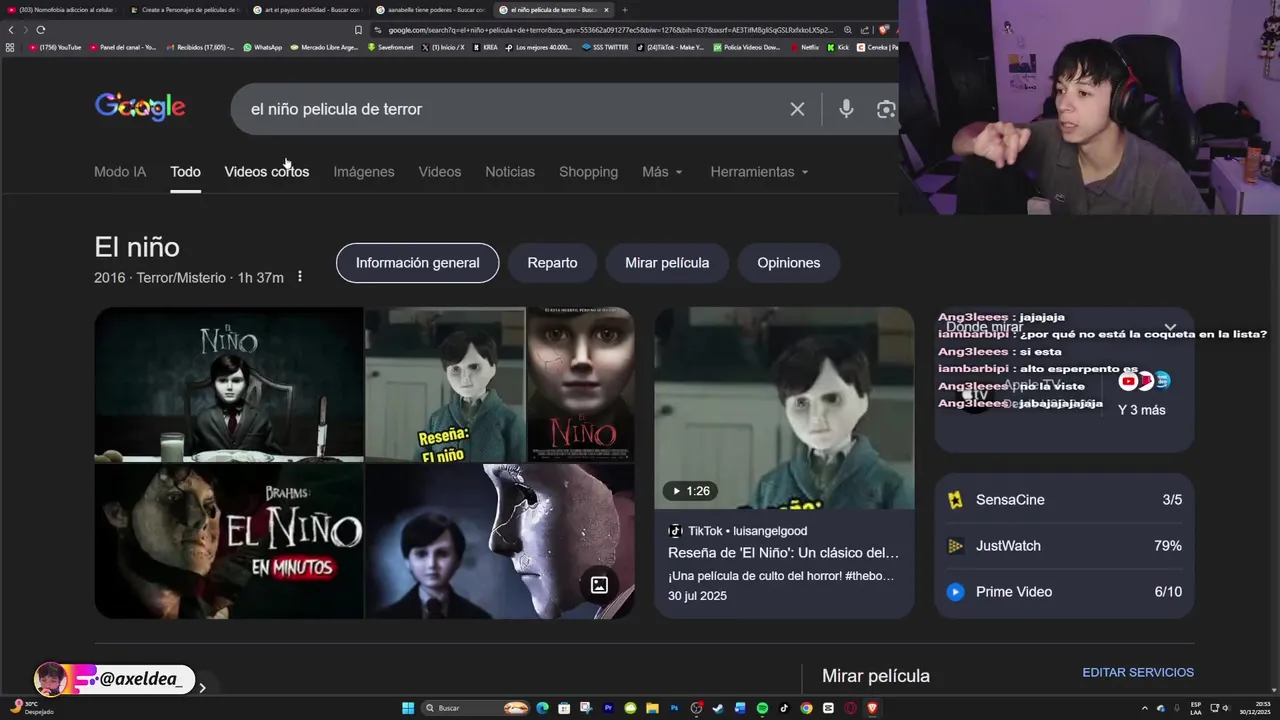Switch to the 'aanabelle tiene poderes' tab

[430, 10]
